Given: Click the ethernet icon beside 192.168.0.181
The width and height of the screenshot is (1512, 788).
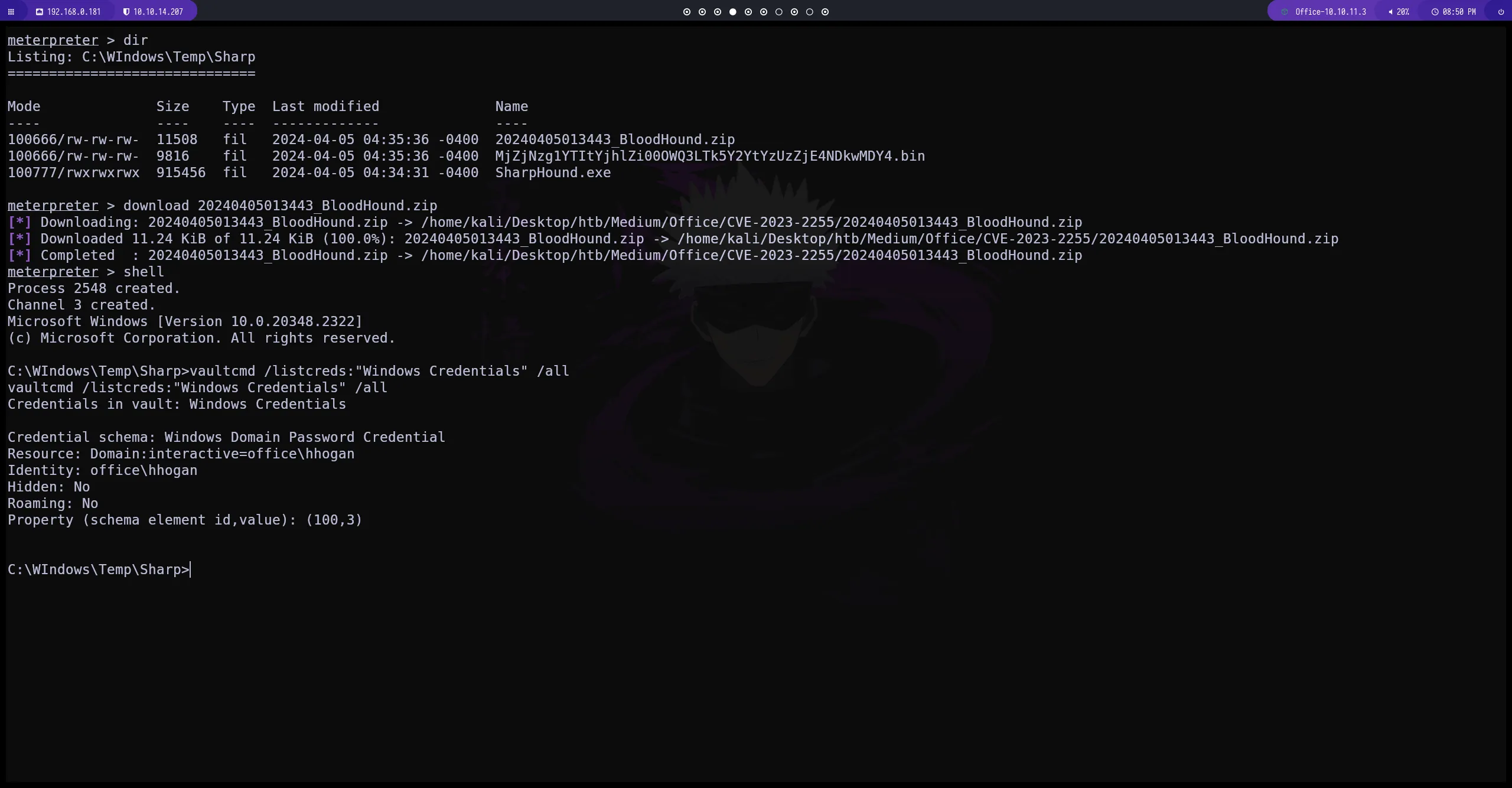Looking at the screenshot, I should pyautogui.click(x=40, y=12).
